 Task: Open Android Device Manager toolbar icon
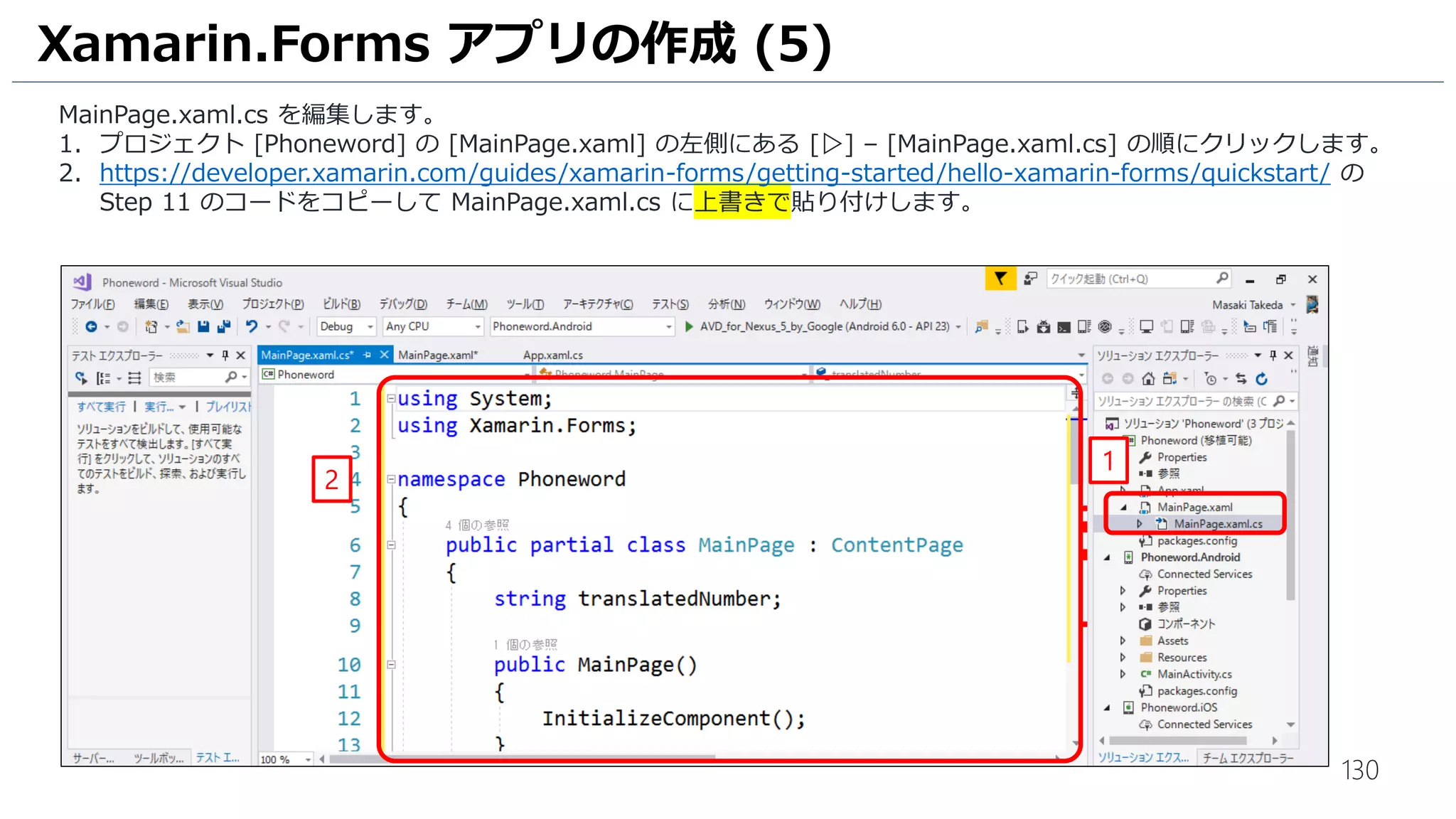[1022, 326]
